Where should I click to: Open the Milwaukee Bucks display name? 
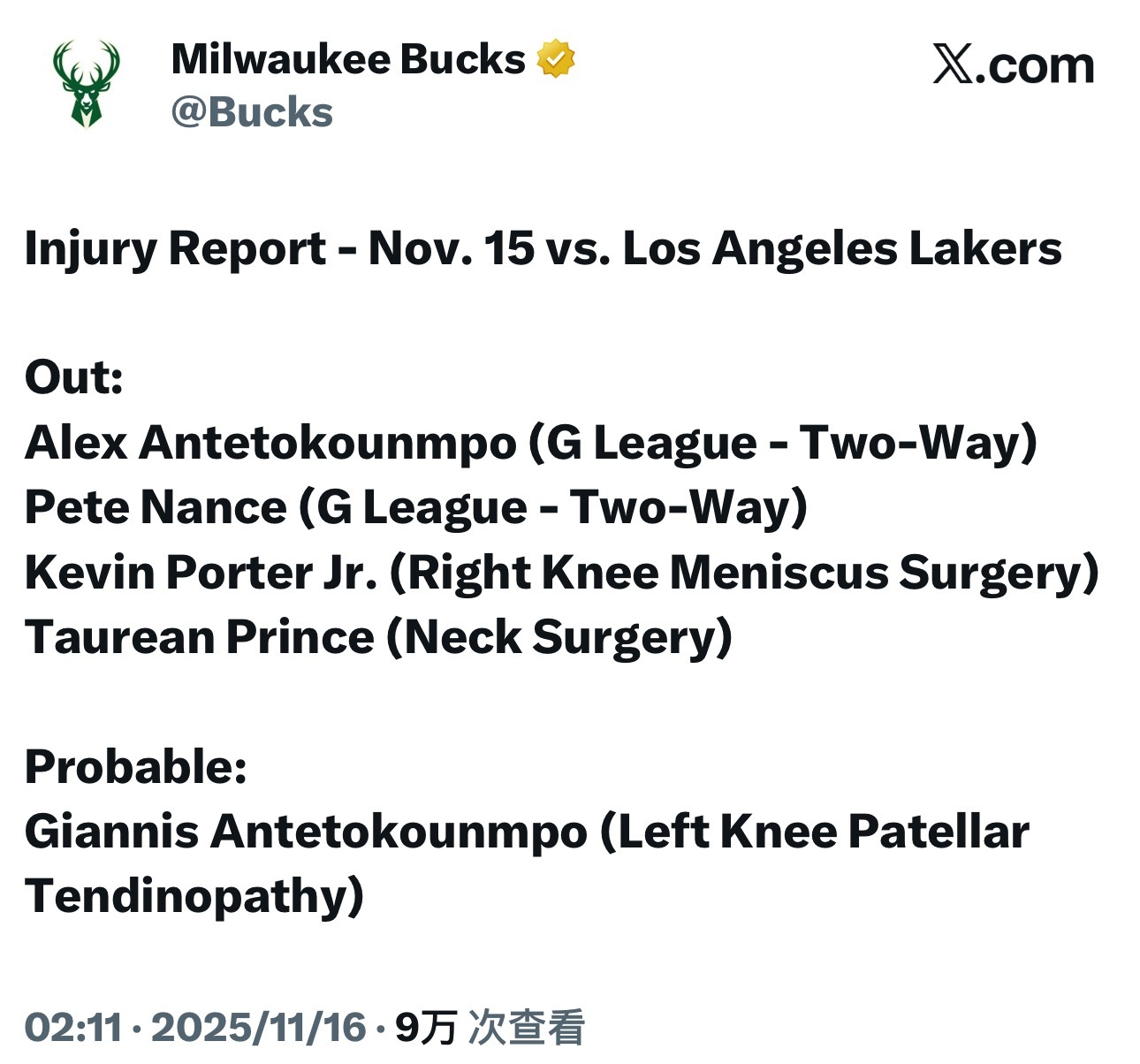point(348,59)
